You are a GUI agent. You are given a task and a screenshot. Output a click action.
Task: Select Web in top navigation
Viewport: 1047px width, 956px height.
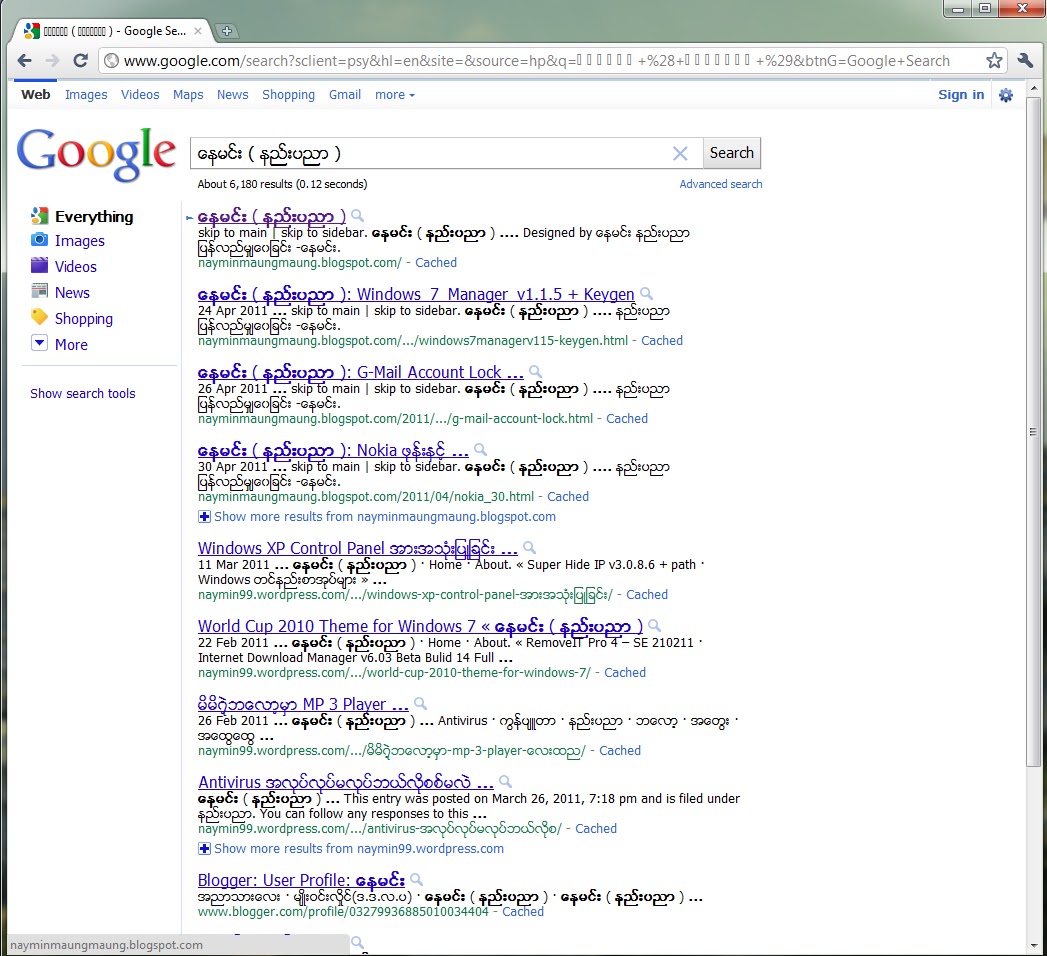pos(35,95)
